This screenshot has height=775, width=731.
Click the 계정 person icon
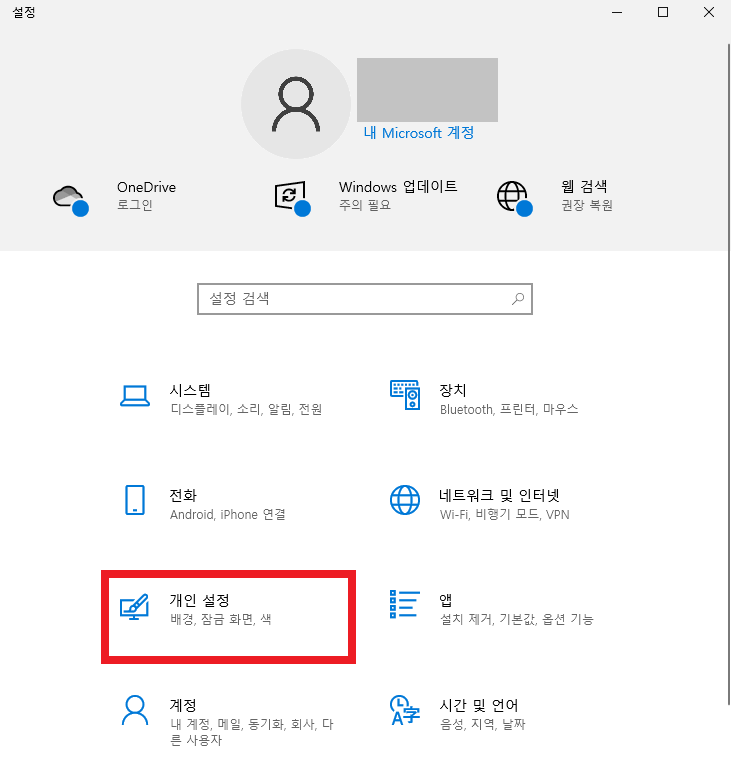pos(135,710)
